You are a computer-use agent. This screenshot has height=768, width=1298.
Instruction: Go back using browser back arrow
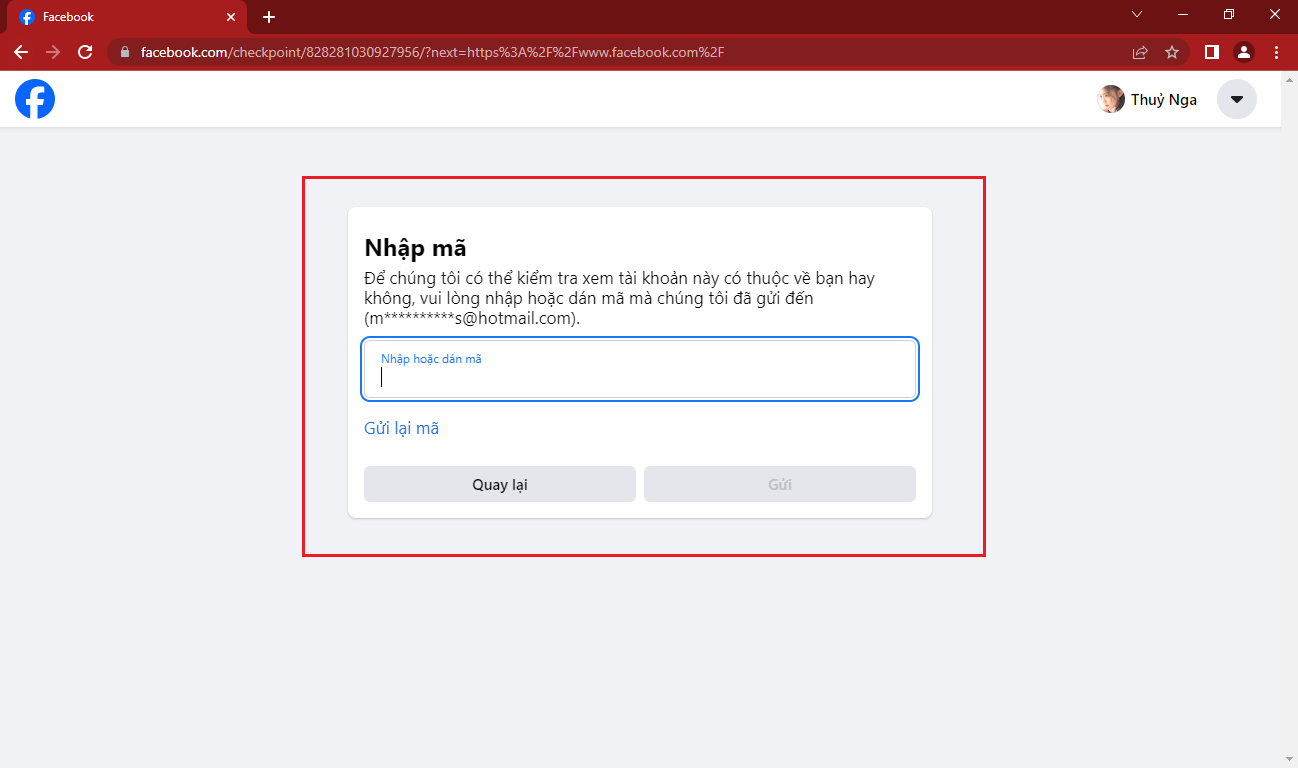(21, 52)
